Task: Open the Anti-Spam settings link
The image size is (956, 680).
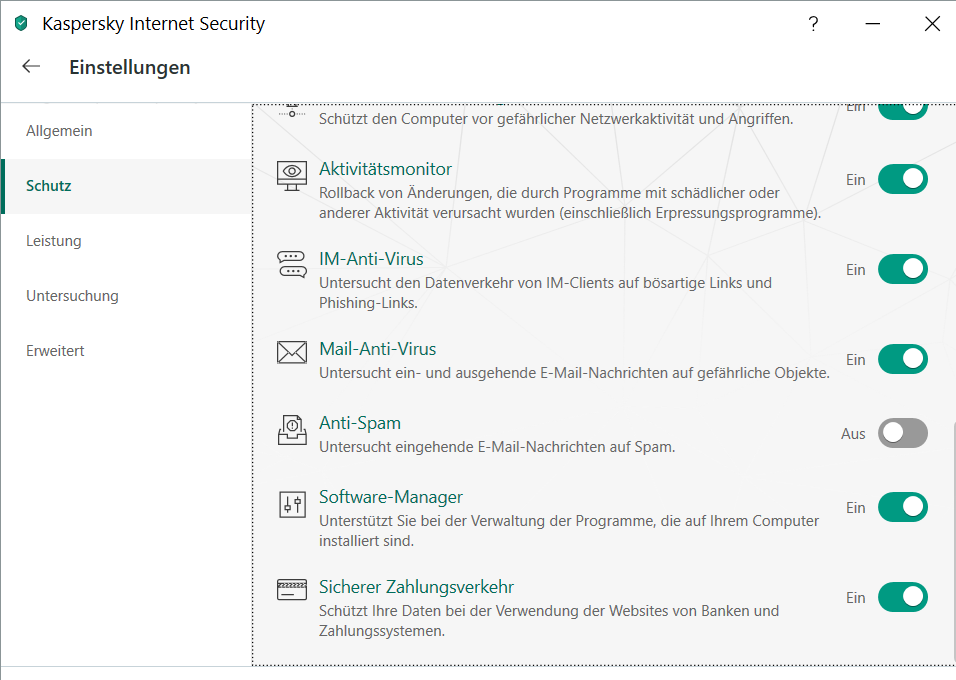Action: click(360, 423)
